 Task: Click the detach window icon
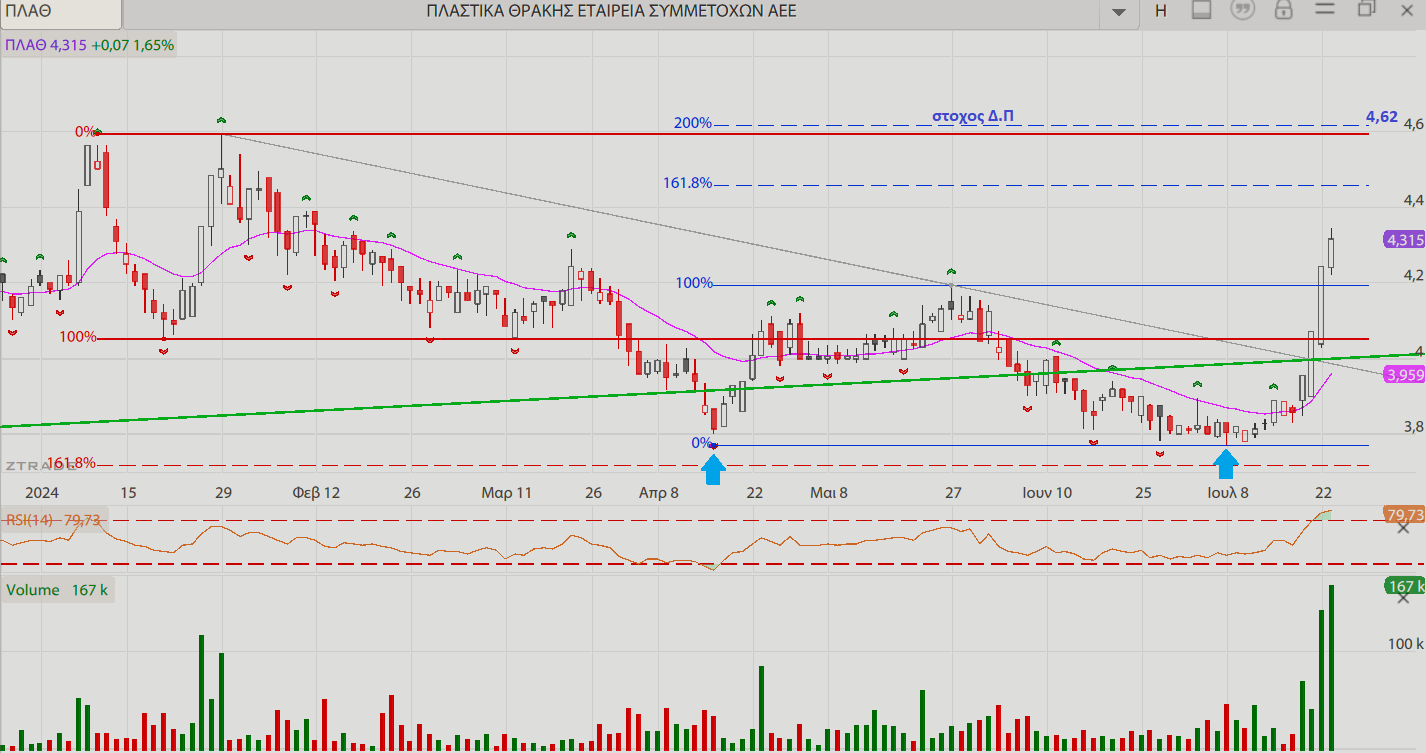tap(1367, 9)
